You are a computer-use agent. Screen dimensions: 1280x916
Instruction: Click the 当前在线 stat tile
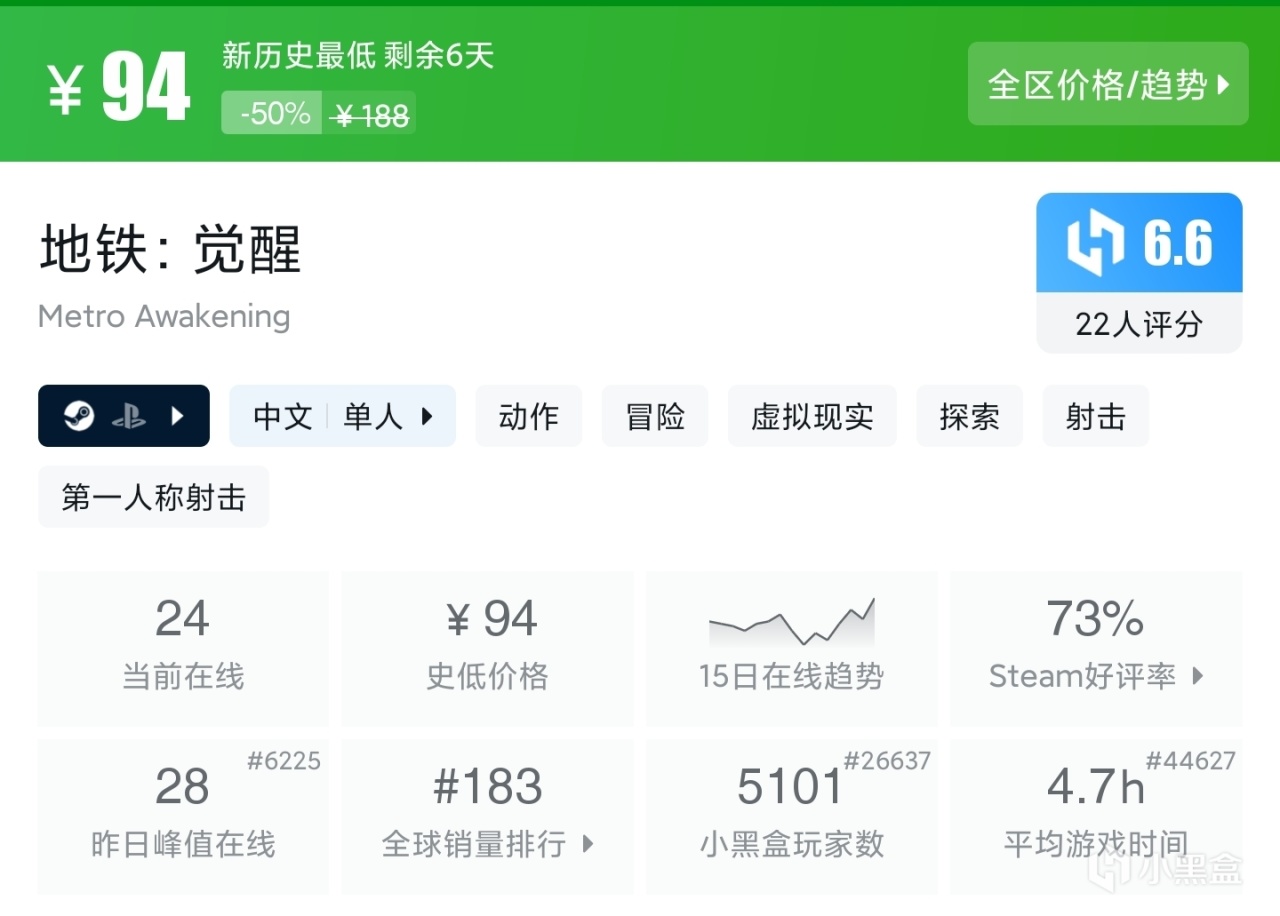(x=183, y=648)
